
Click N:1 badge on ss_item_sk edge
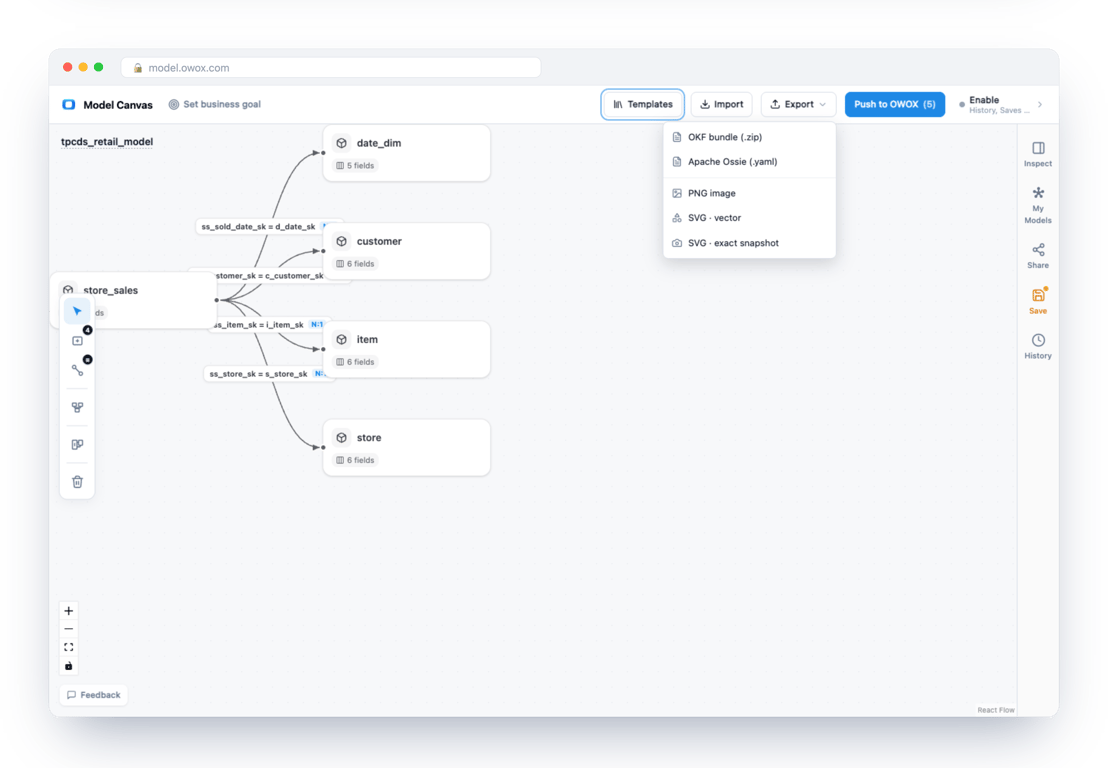point(317,325)
